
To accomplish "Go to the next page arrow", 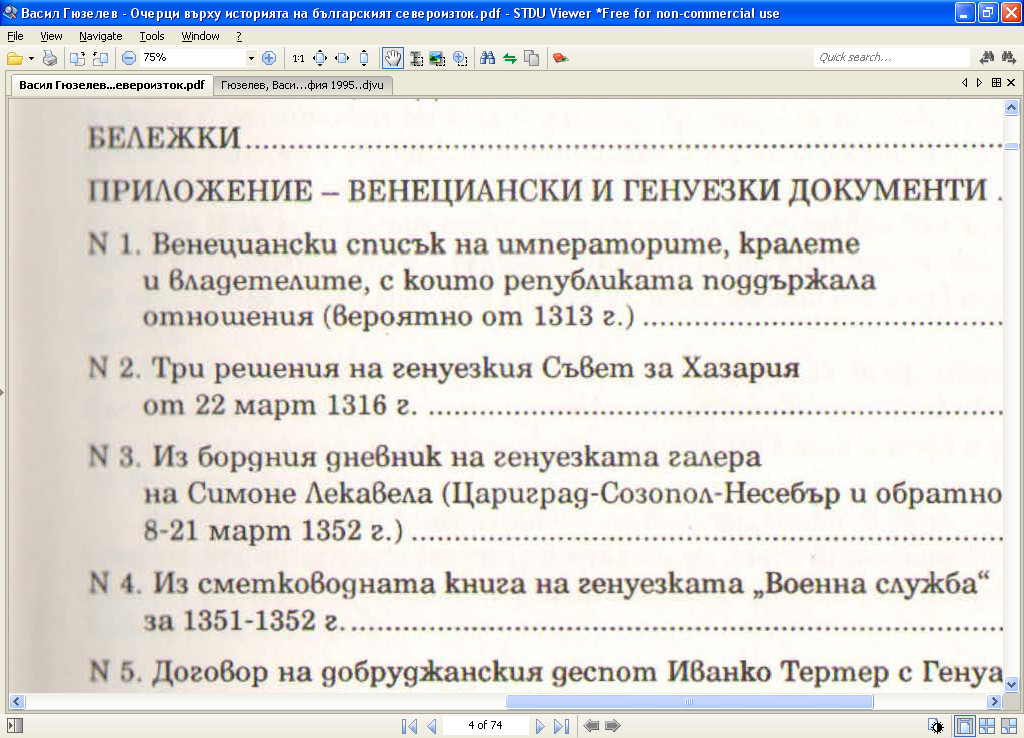I will (540, 726).
